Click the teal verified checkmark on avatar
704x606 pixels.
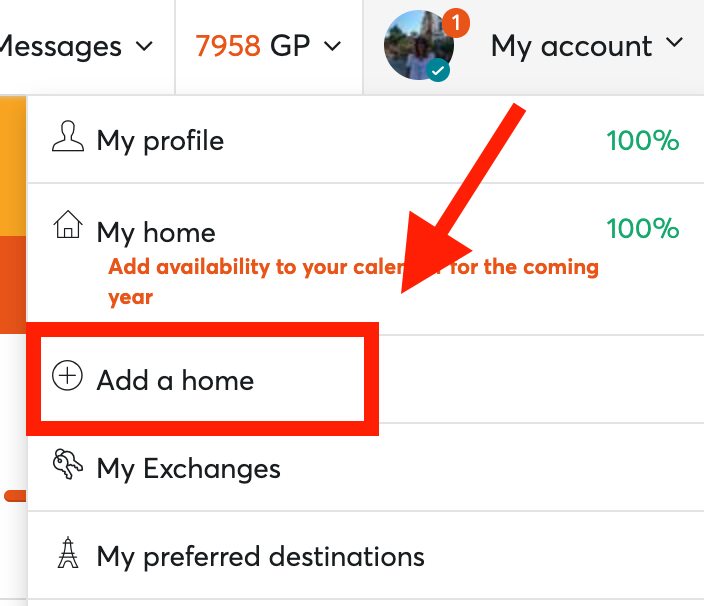coord(438,70)
